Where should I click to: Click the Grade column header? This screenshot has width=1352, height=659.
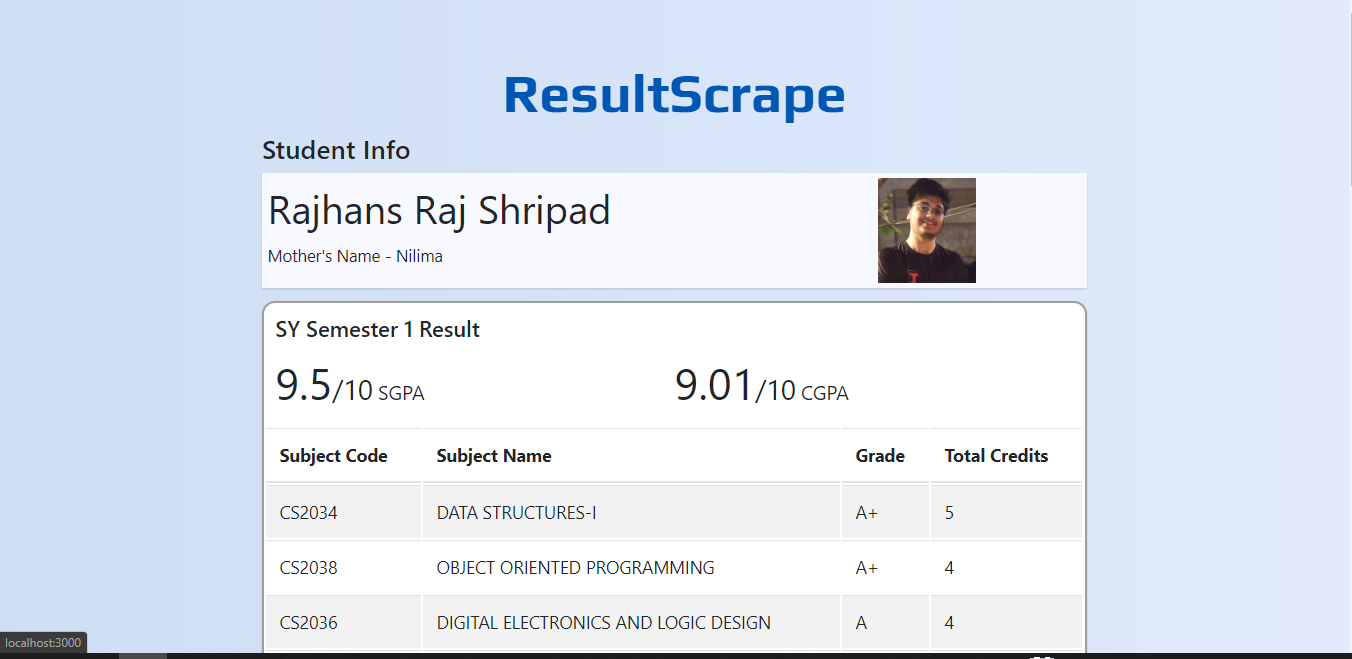tap(880, 455)
